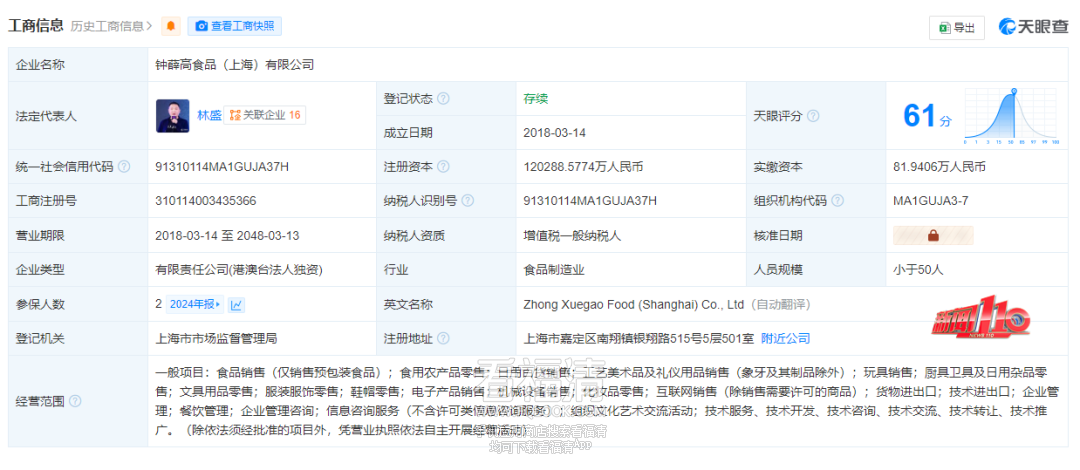Select 有限责任公司(港澳台法人独资) company type
1080x470 pixels.
(240, 270)
